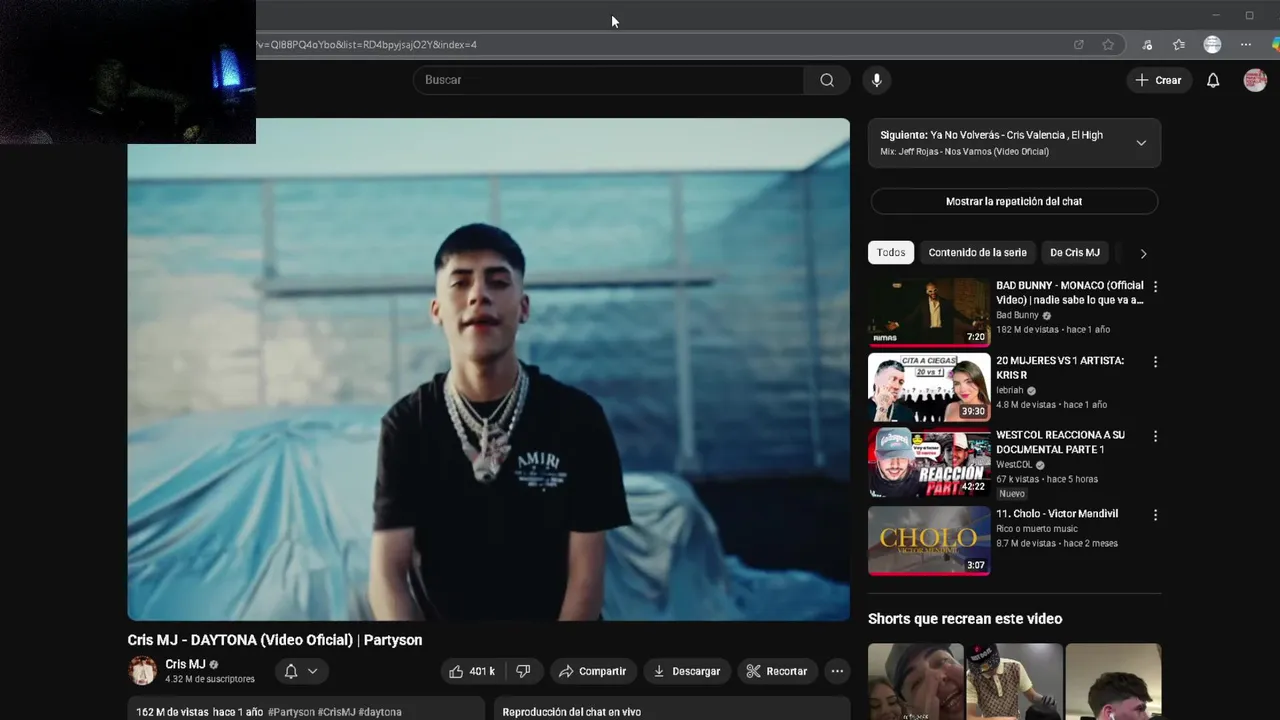Open Cris MJ channel name link
This screenshot has height=720, width=1280.
[x=185, y=664]
